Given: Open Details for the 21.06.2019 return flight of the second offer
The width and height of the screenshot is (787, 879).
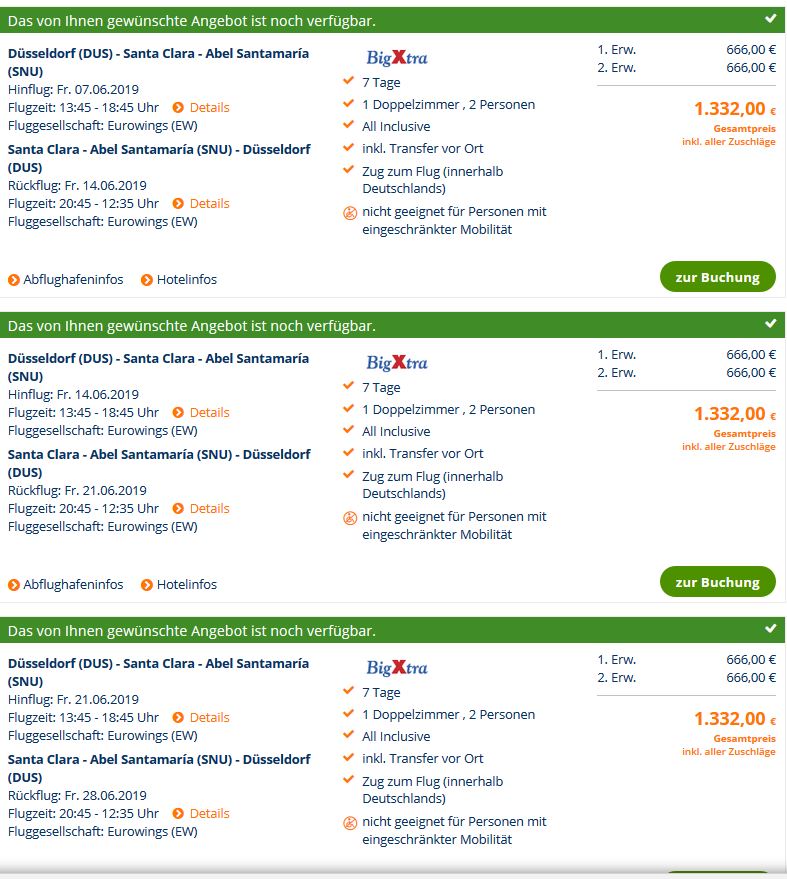Looking at the screenshot, I should pos(201,508).
